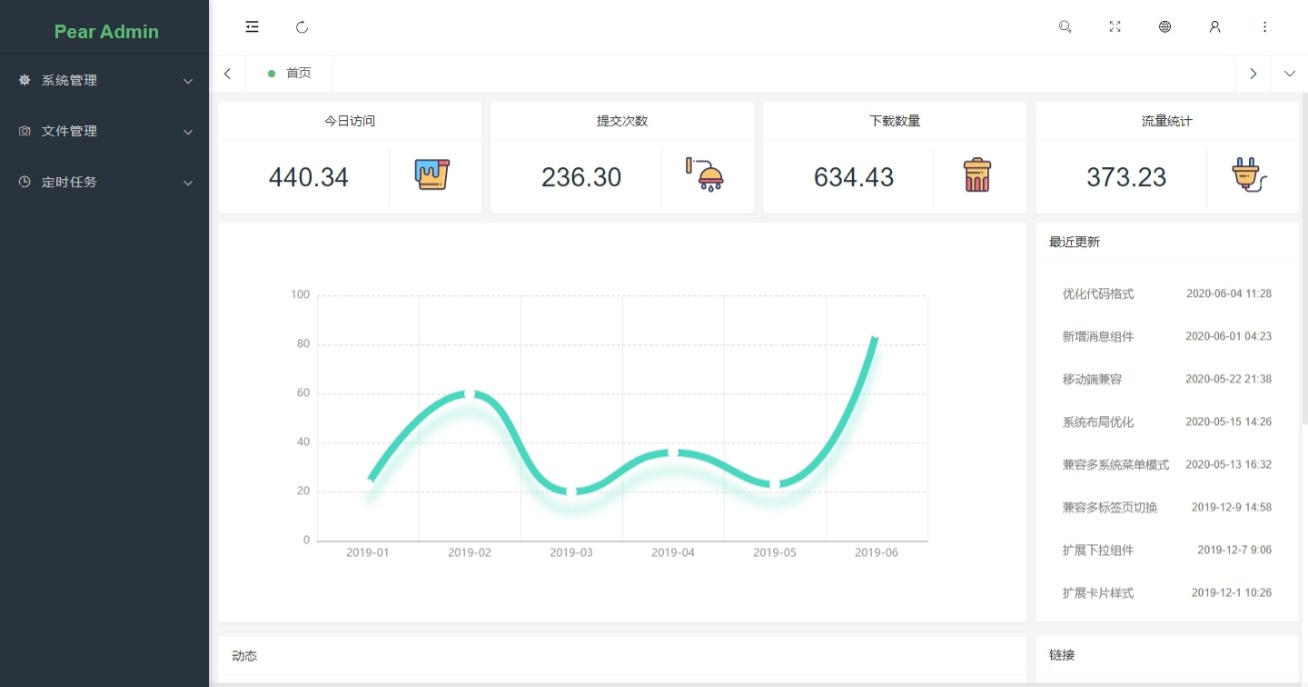The width and height of the screenshot is (1308, 687).
Task: Open the tab options dropdown chevron
Action: pyautogui.click(x=1289, y=73)
